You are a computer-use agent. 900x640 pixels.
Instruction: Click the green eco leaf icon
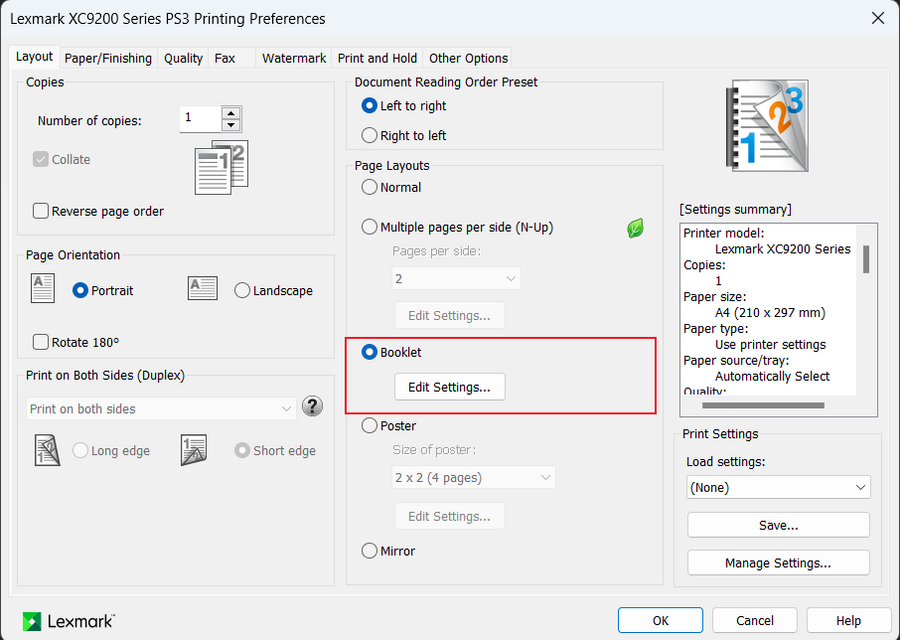click(635, 228)
